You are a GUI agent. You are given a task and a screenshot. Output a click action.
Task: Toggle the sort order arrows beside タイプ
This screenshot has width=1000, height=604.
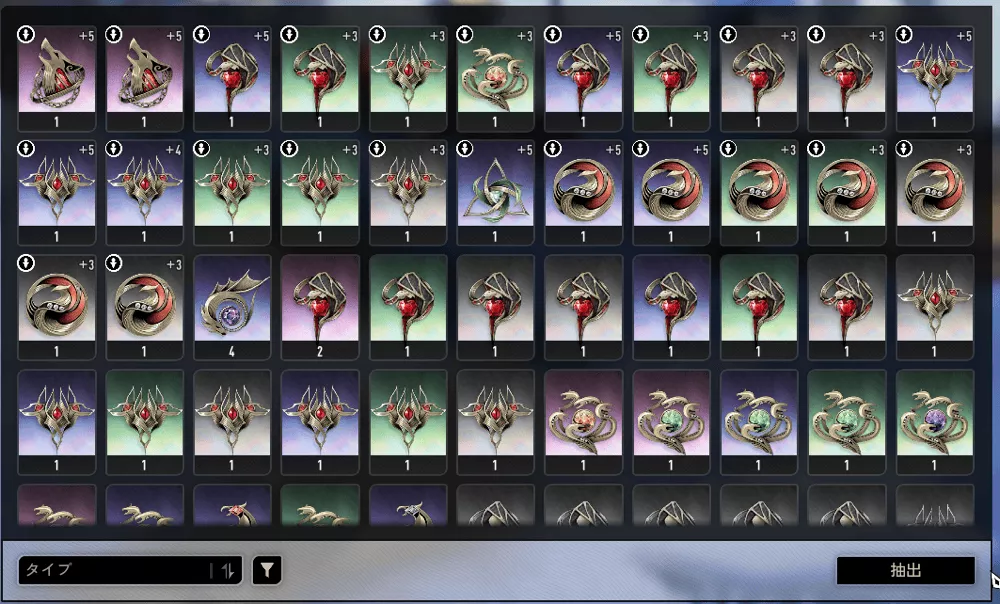pyautogui.click(x=228, y=570)
